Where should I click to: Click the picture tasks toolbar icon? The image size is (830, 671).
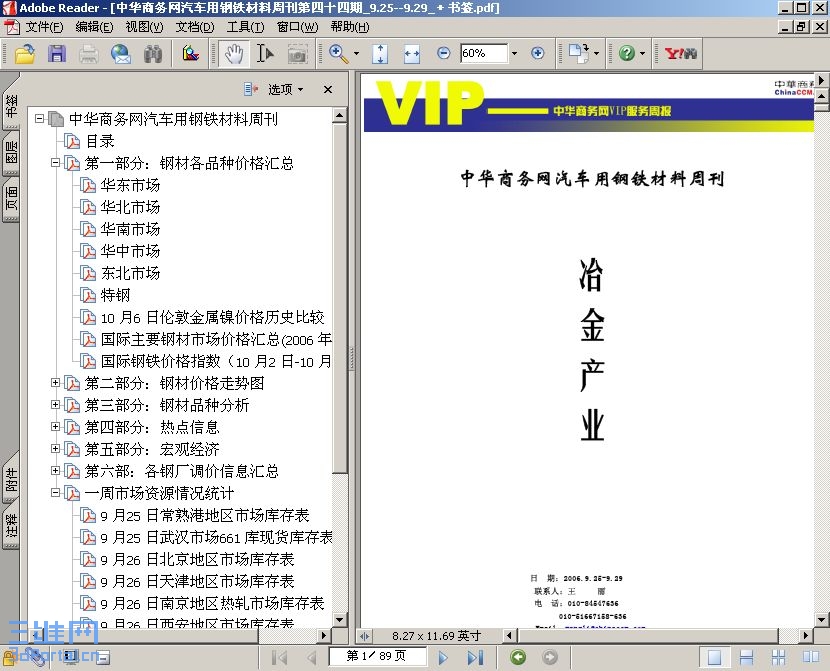[191, 53]
